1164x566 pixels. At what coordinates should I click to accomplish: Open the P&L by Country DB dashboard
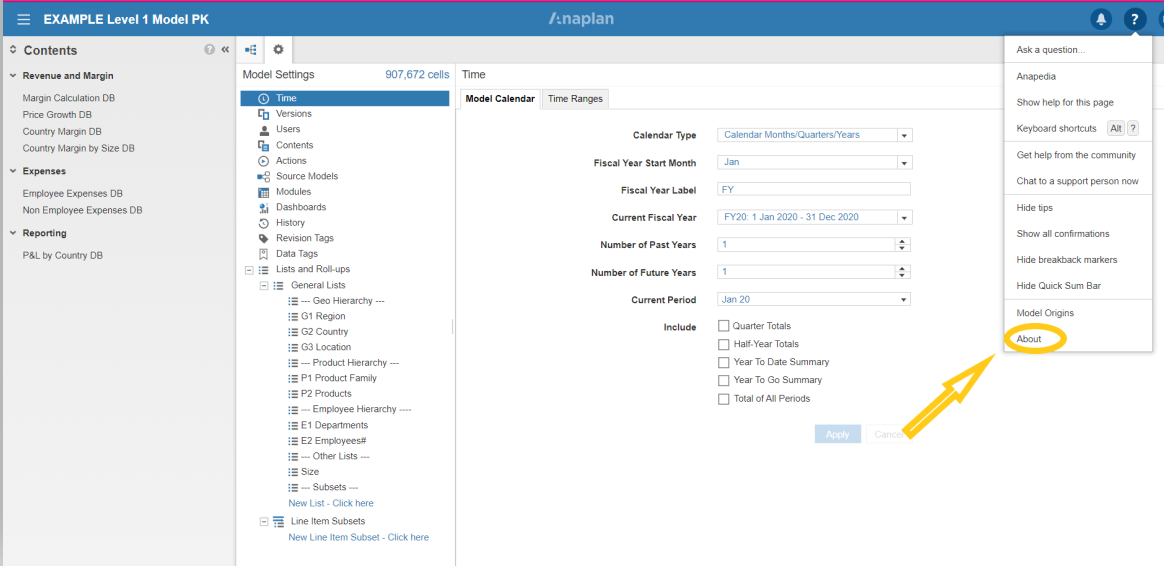(63, 256)
